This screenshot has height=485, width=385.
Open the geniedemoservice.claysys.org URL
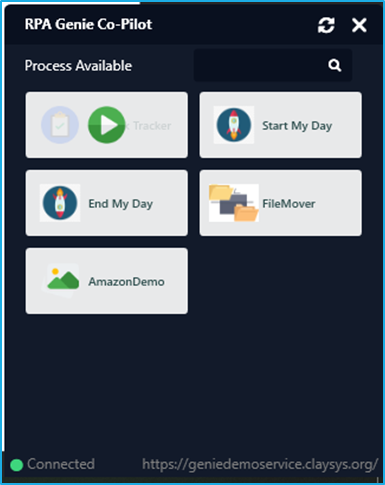click(260, 464)
